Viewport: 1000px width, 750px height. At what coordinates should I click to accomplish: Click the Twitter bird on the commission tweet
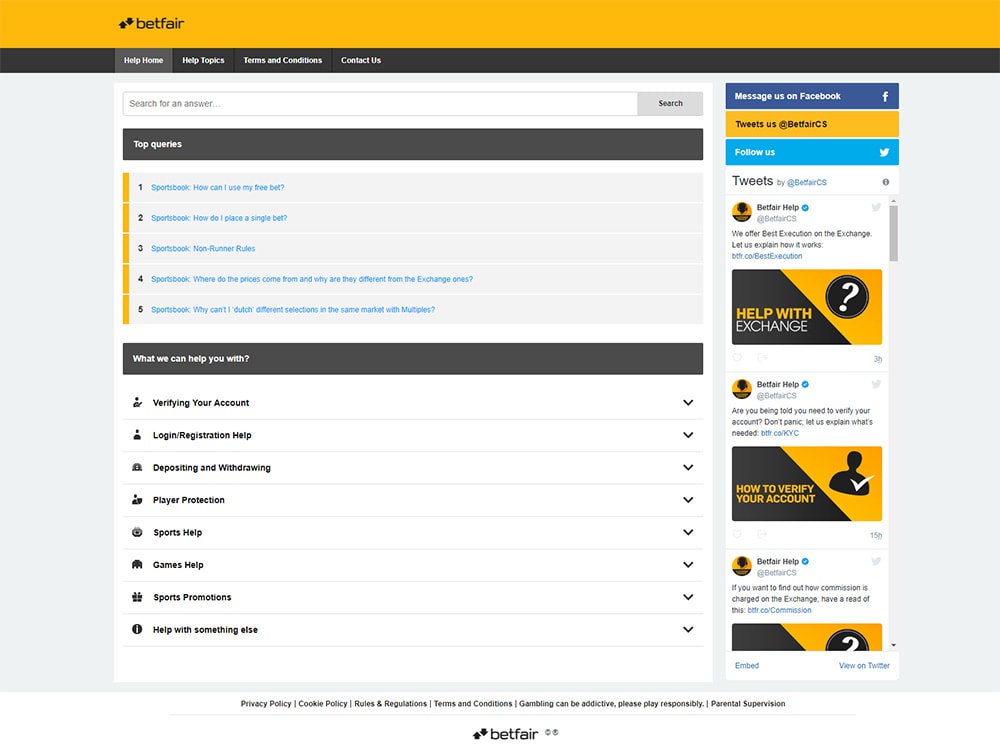pyautogui.click(x=876, y=561)
